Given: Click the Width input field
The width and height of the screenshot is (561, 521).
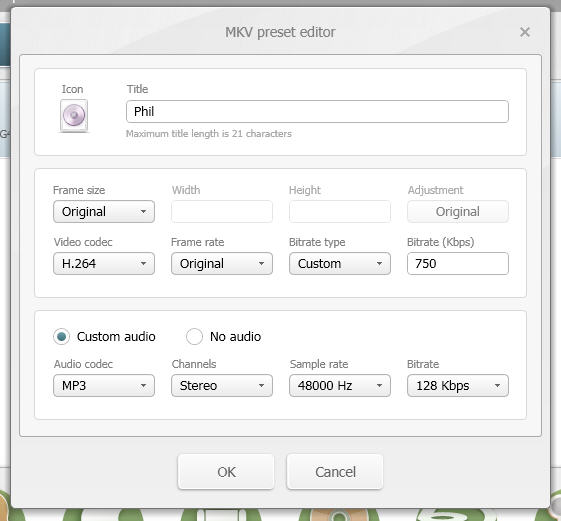Looking at the screenshot, I should (222, 211).
